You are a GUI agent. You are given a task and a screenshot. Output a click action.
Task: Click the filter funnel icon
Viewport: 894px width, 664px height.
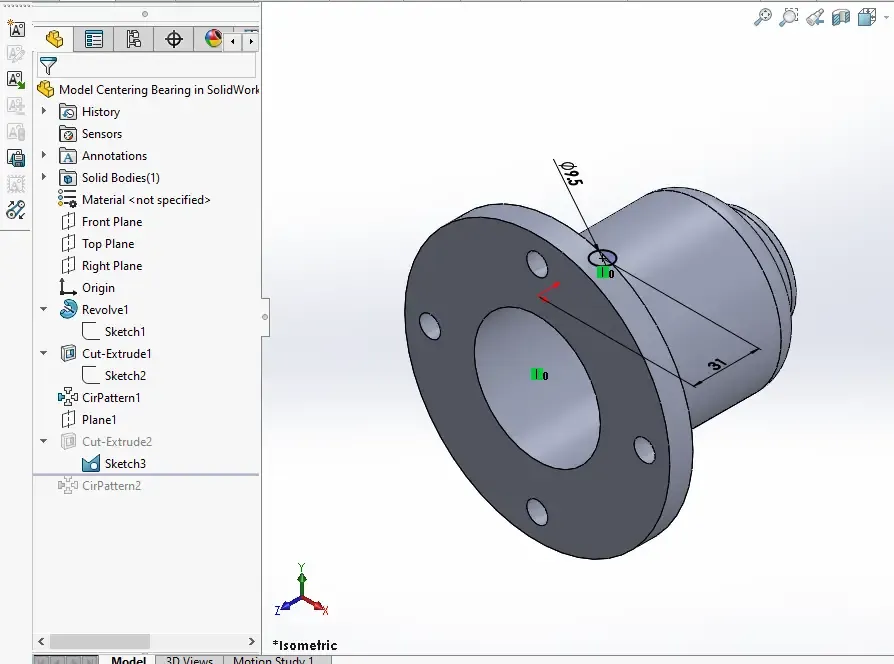48,66
